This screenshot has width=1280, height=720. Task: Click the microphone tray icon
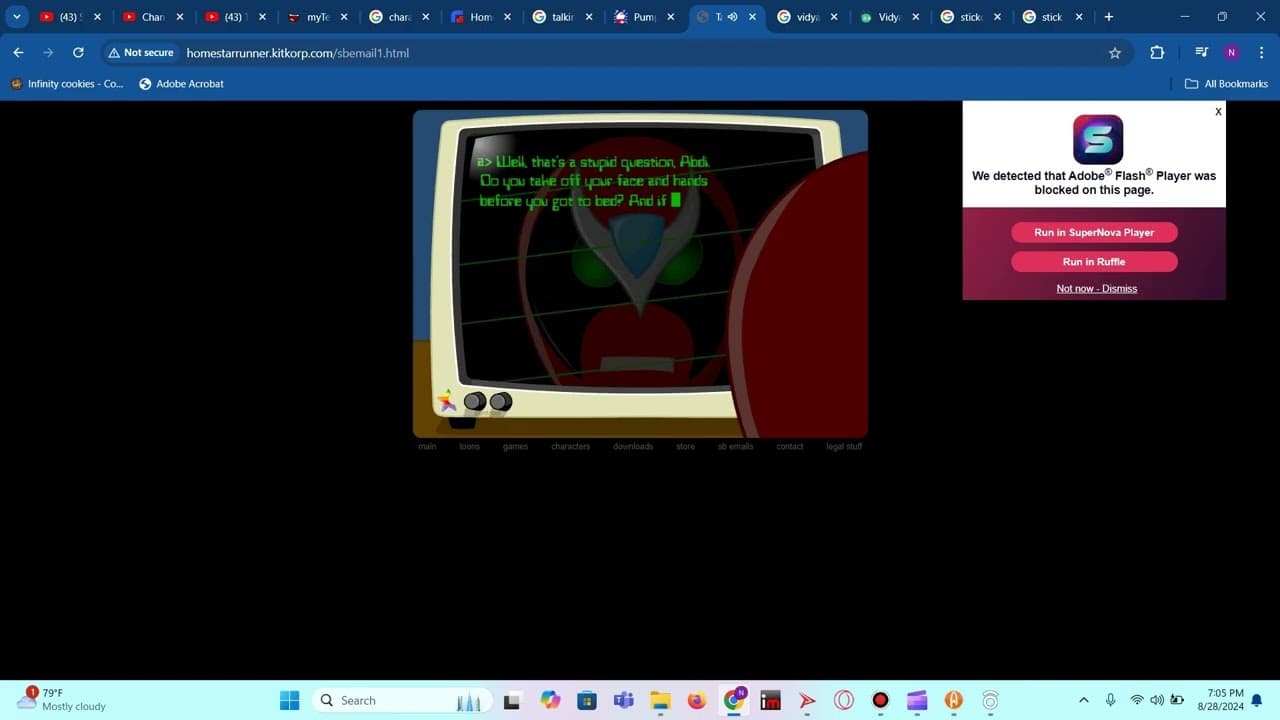coord(1110,700)
